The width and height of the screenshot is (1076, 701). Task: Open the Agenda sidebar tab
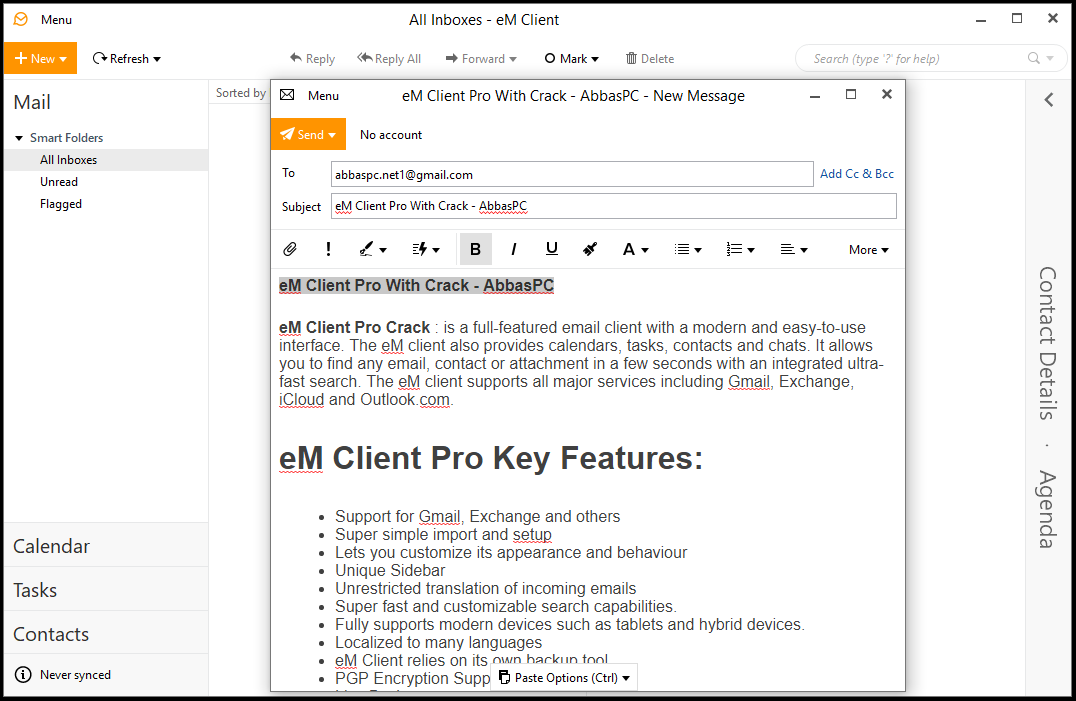point(1047,509)
